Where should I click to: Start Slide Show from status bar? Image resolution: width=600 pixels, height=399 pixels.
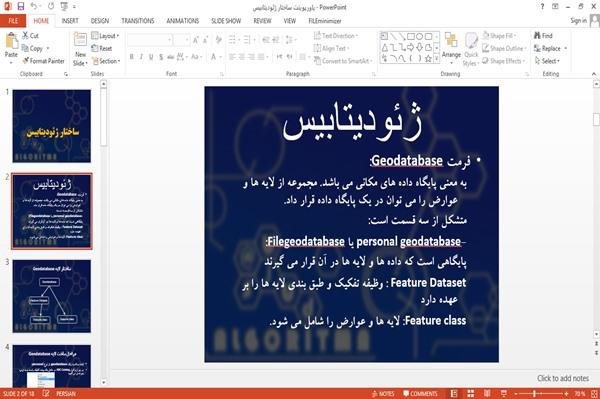coord(504,394)
